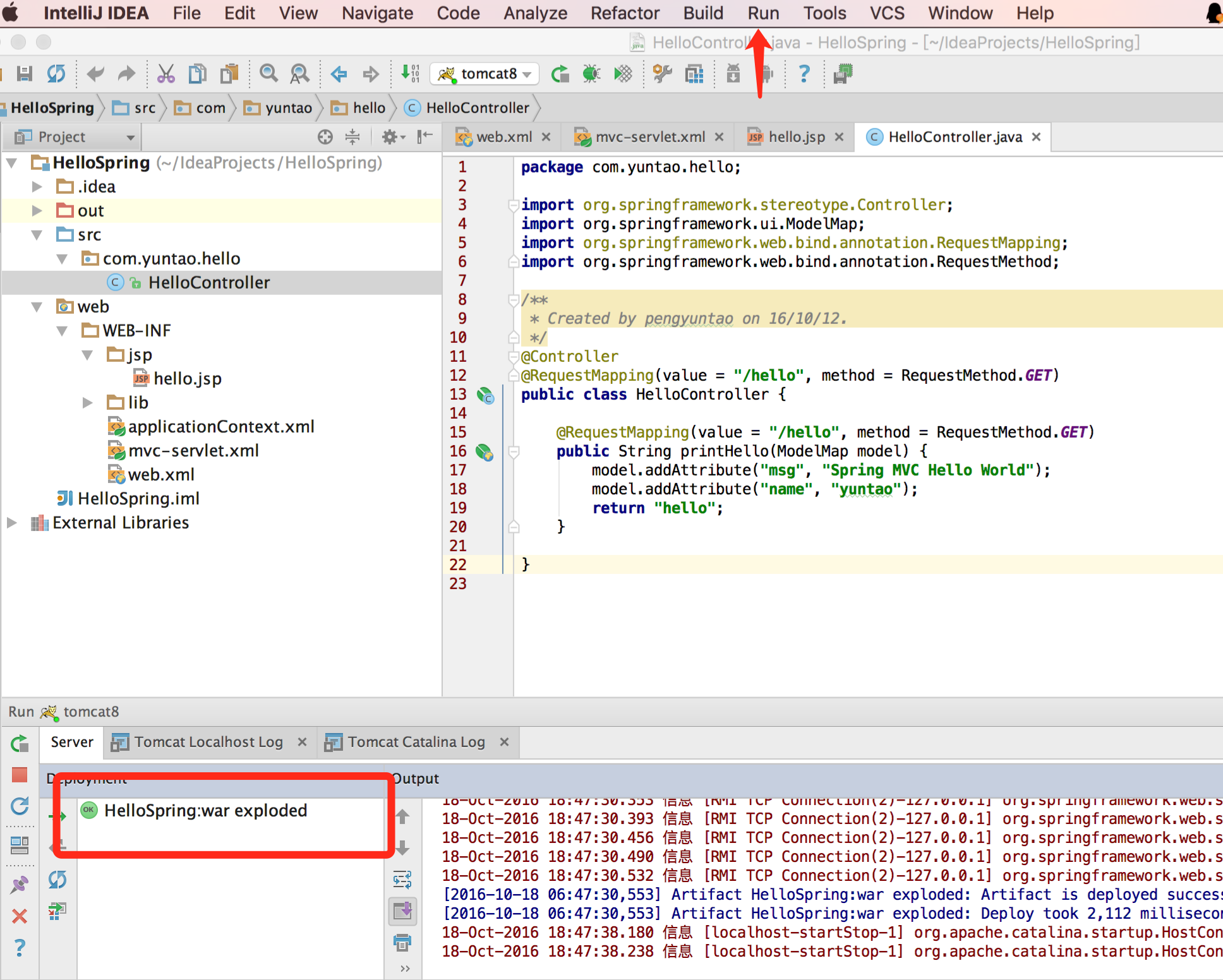The image size is (1223, 980).
Task: Expand the lib folder
Action: coord(87,403)
